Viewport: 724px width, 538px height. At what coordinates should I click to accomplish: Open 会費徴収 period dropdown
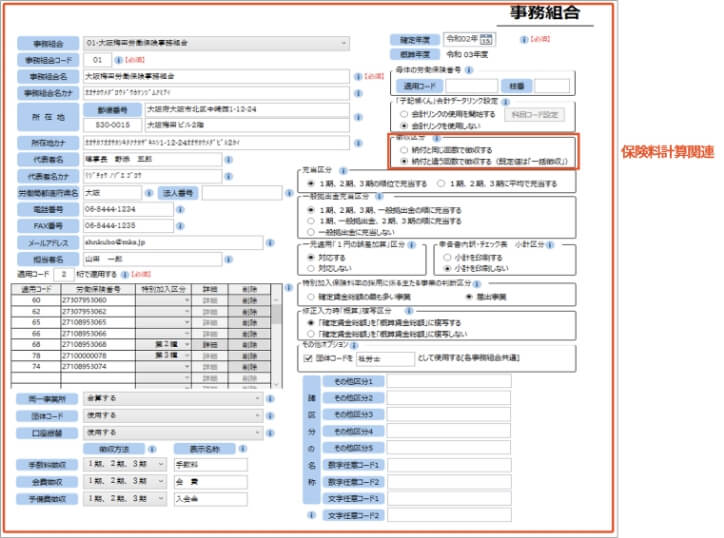point(125,481)
